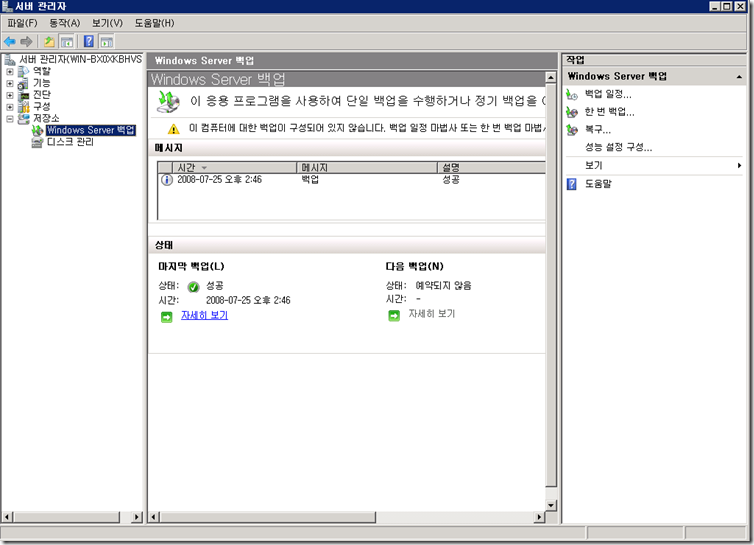Expand the 기능 node
Screen dimensions: 754x545
pos(10,84)
